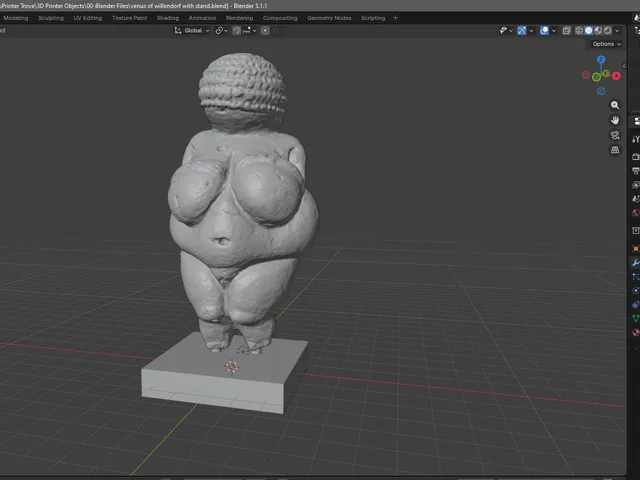
Task: Open the gizmo settings dropdown arrow
Action: tap(531, 31)
